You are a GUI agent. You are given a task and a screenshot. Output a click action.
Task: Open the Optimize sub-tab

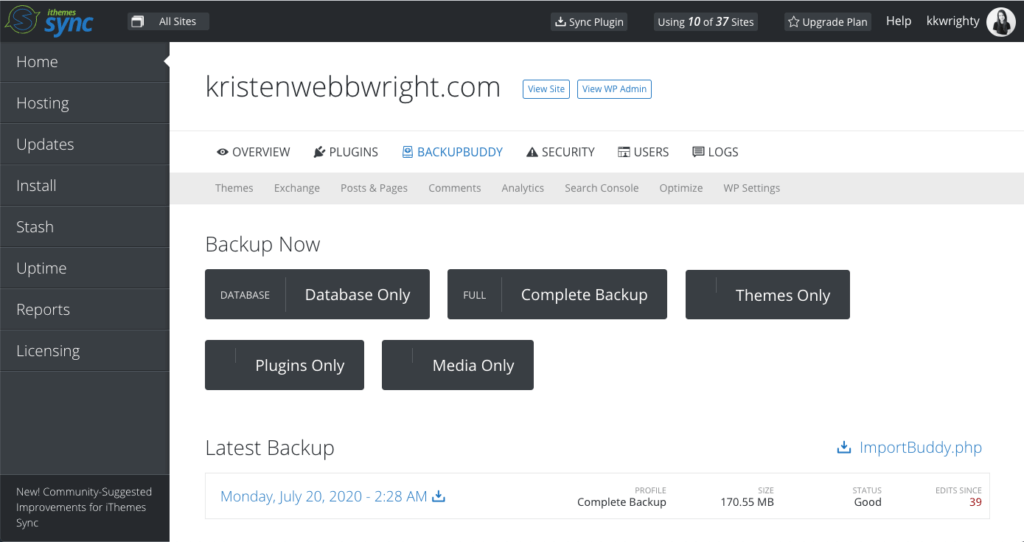(681, 188)
